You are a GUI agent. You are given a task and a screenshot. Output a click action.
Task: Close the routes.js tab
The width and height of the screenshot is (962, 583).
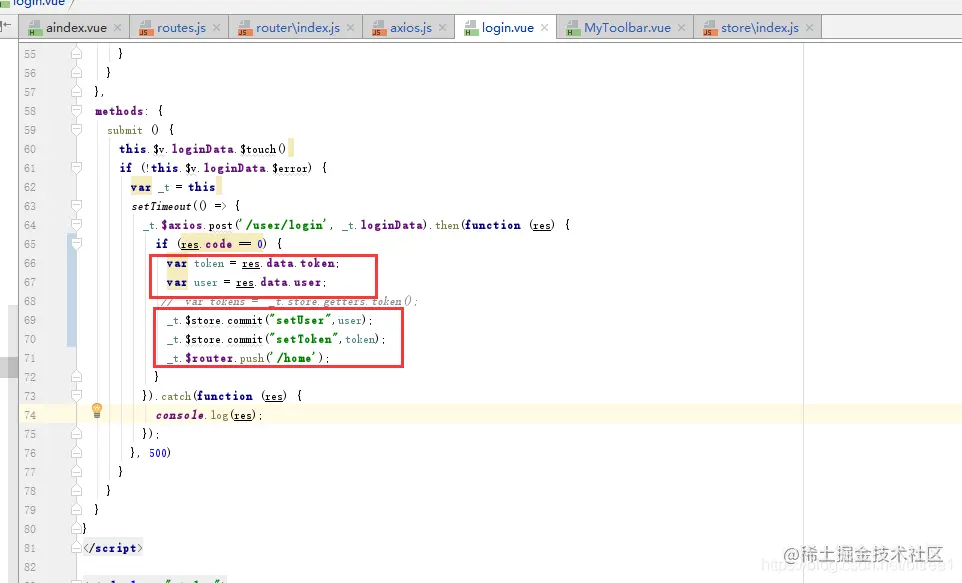point(217,28)
